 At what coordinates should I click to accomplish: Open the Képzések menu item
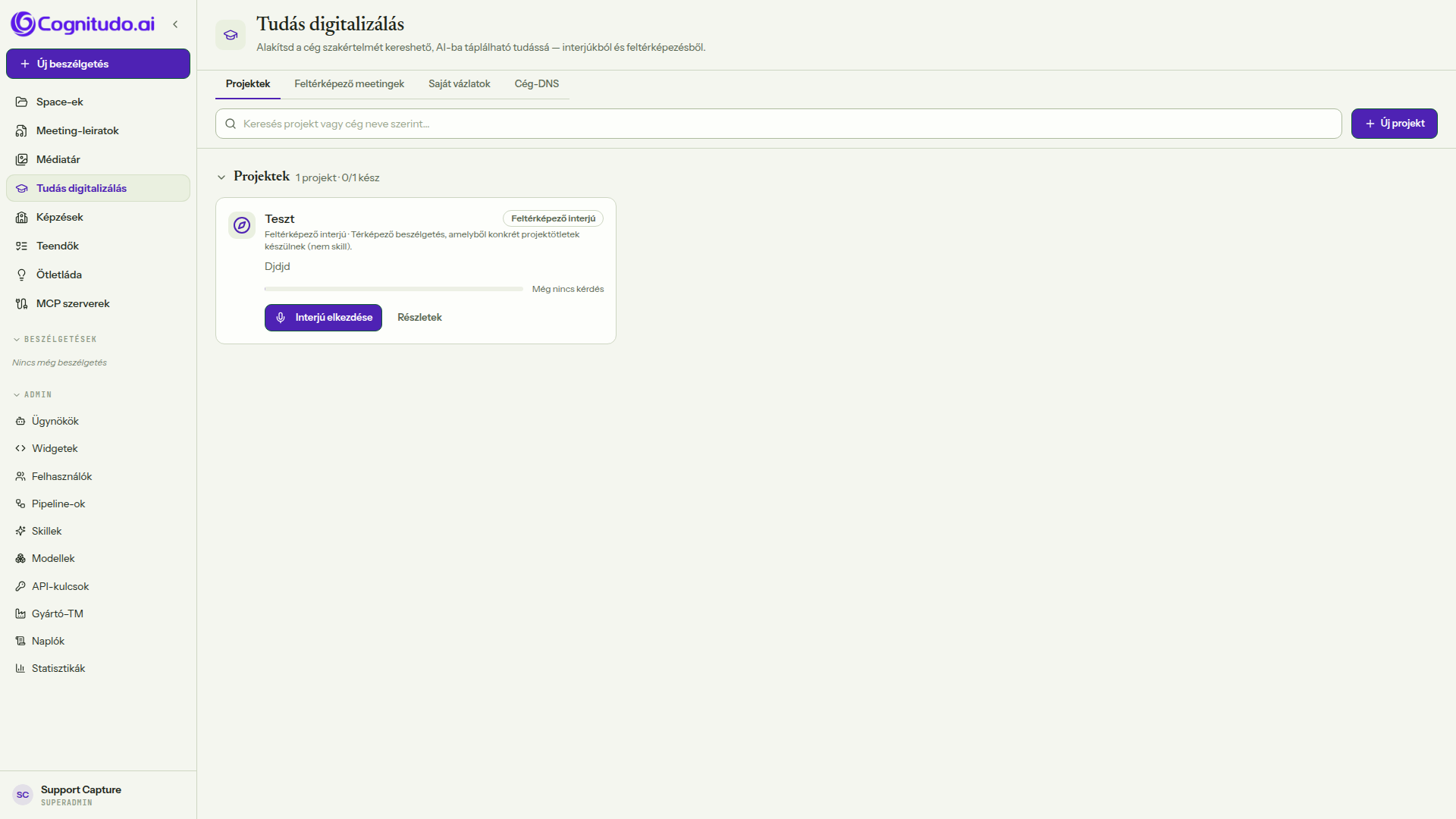[x=98, y=217]
